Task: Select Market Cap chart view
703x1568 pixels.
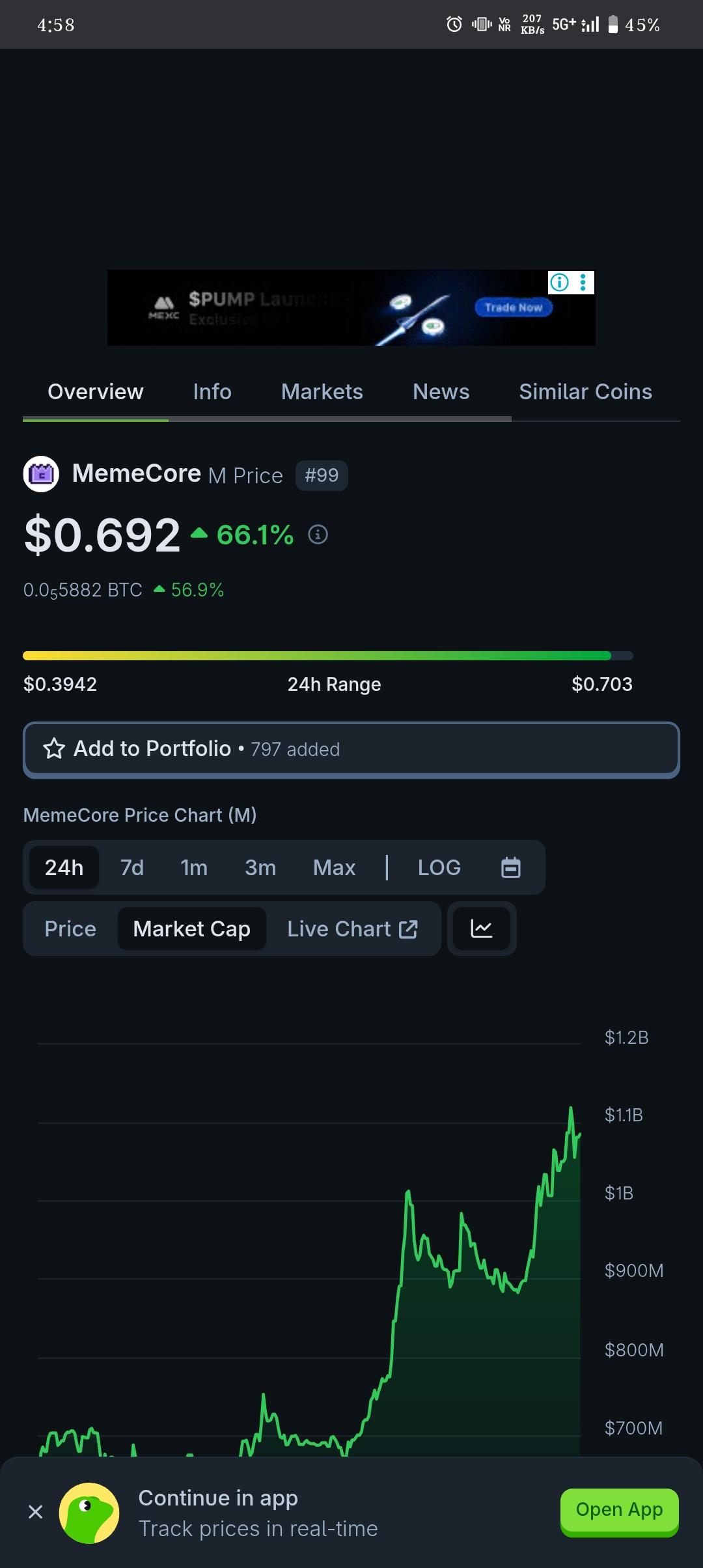Action: pyautogui.click(x=191, y=929)
